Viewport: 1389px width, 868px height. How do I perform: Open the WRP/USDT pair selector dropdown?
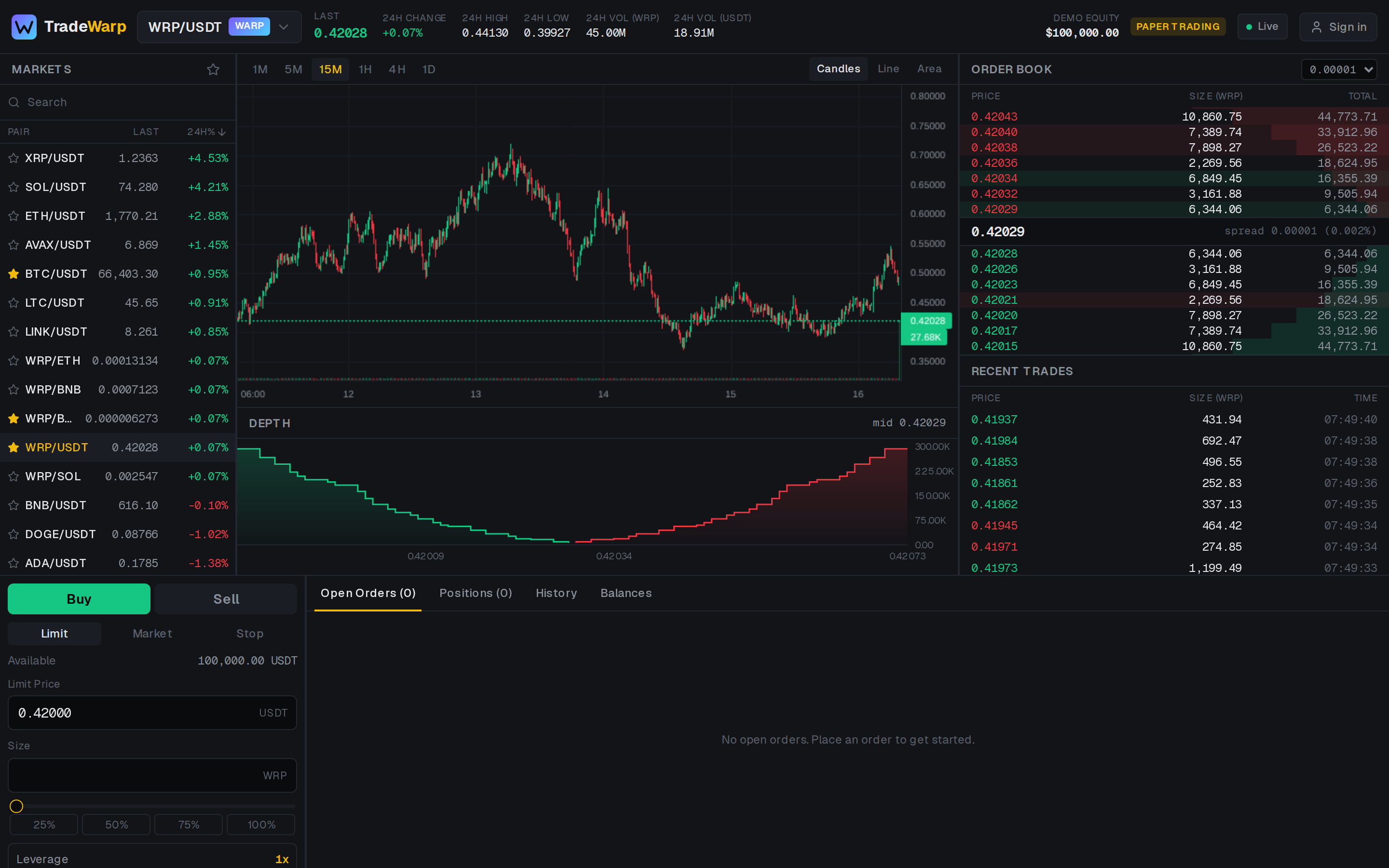click(x=219, y=27)
